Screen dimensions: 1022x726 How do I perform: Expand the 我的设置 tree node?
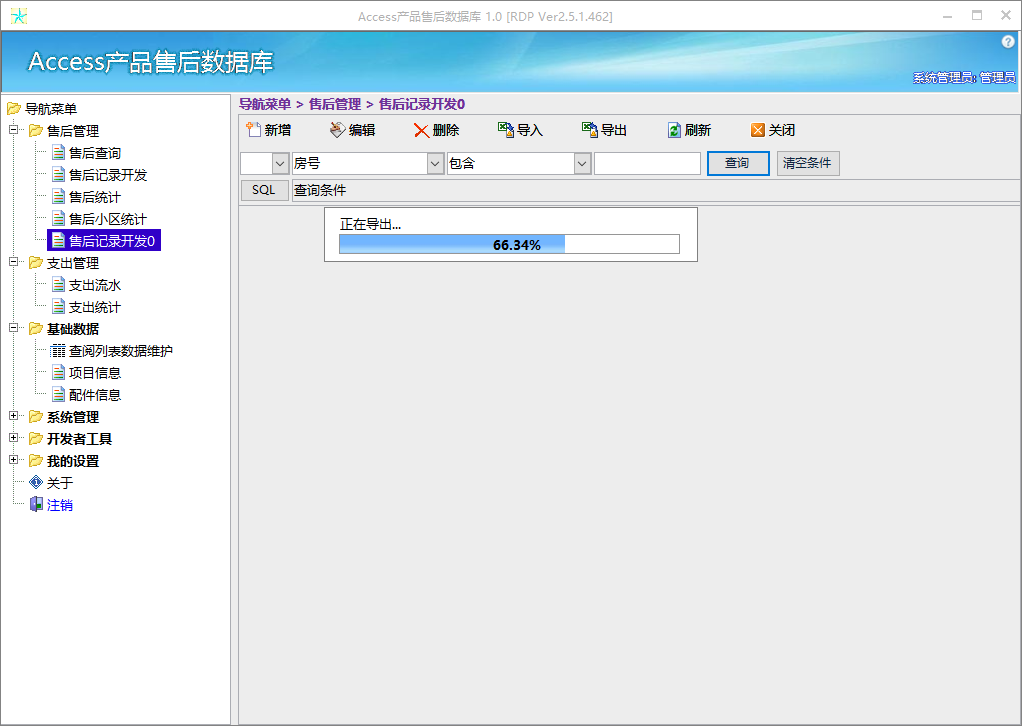point(13,460)
